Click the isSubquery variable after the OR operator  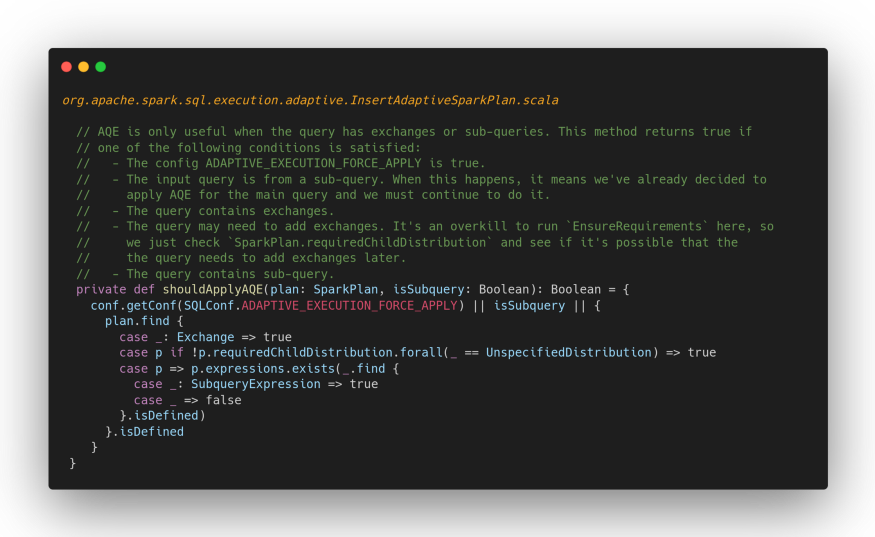pos(529,306)
